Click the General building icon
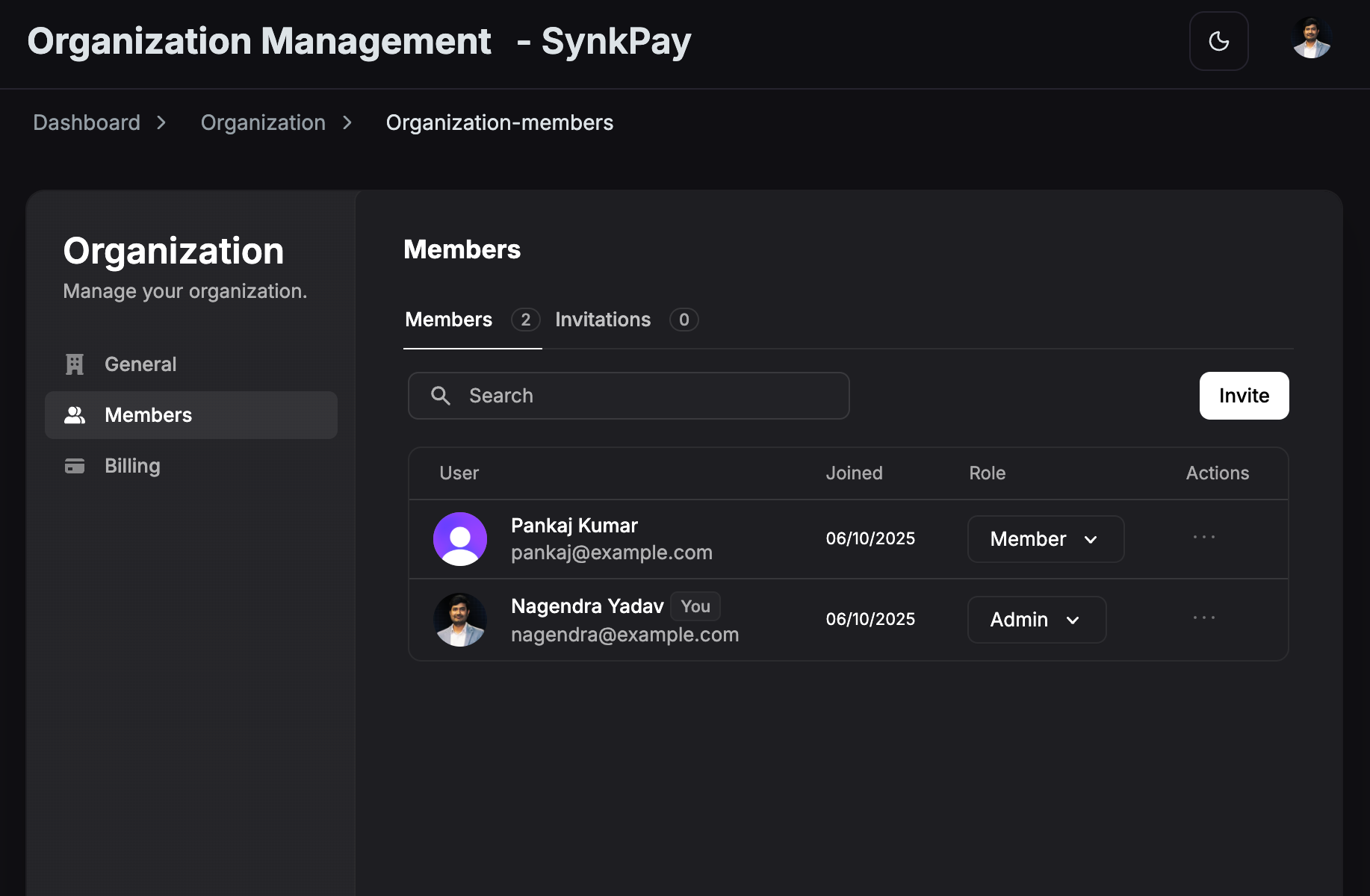 [75, 364]
